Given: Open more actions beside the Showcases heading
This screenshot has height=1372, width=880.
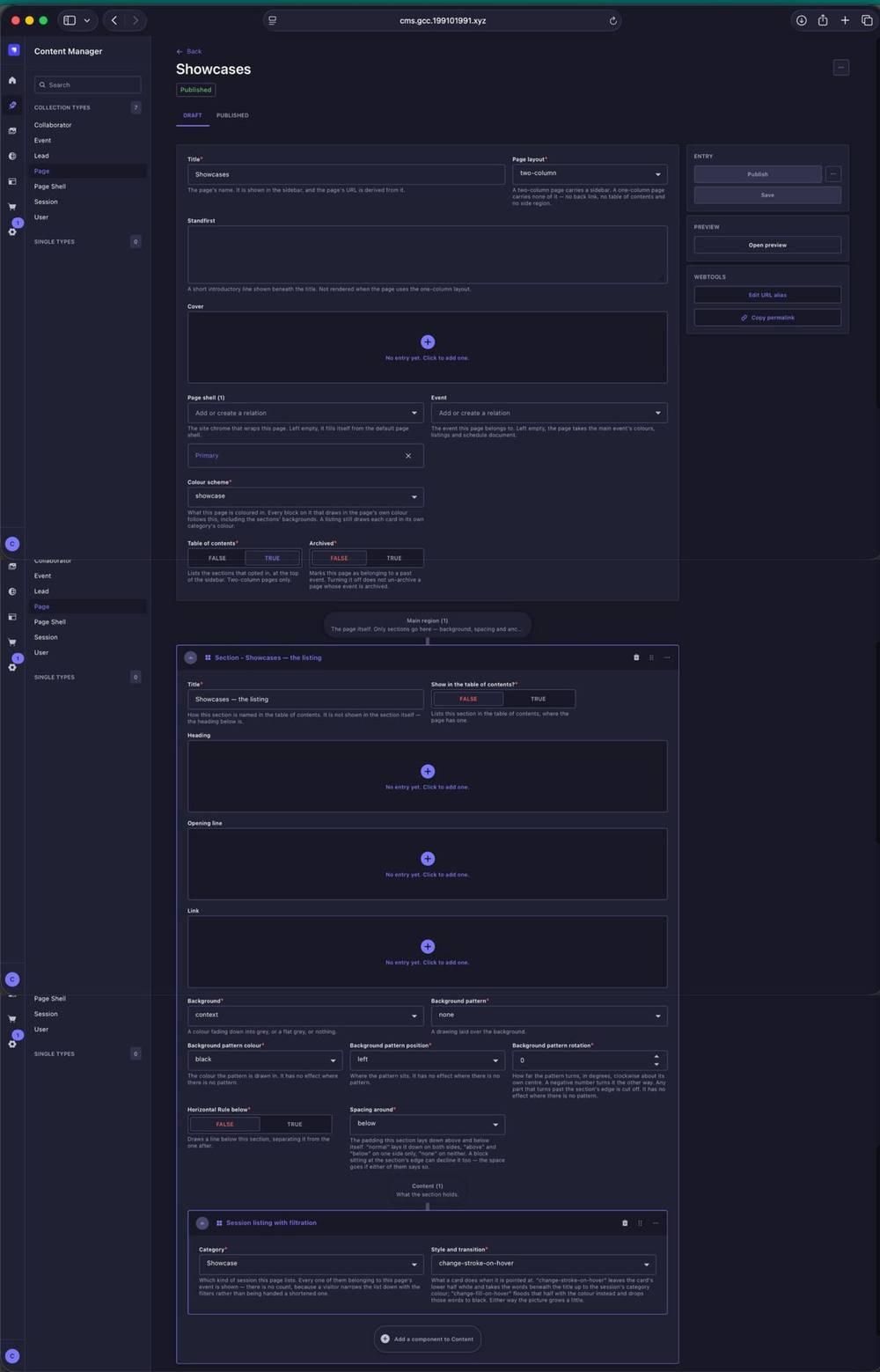Looking at the screenshot, I should pos(841,68).
